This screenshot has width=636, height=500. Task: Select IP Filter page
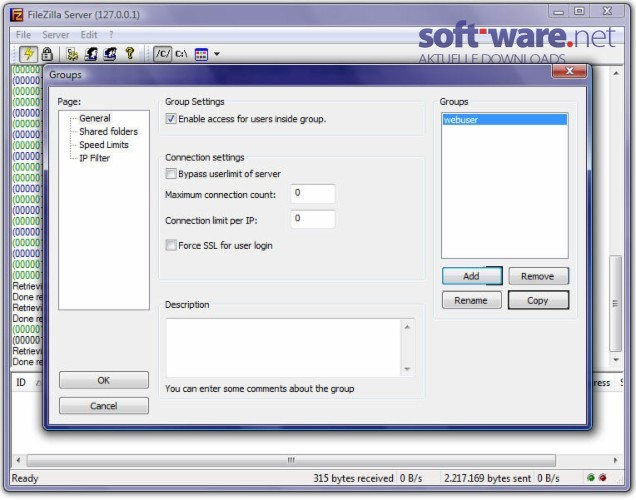click(x=95, y=158)
